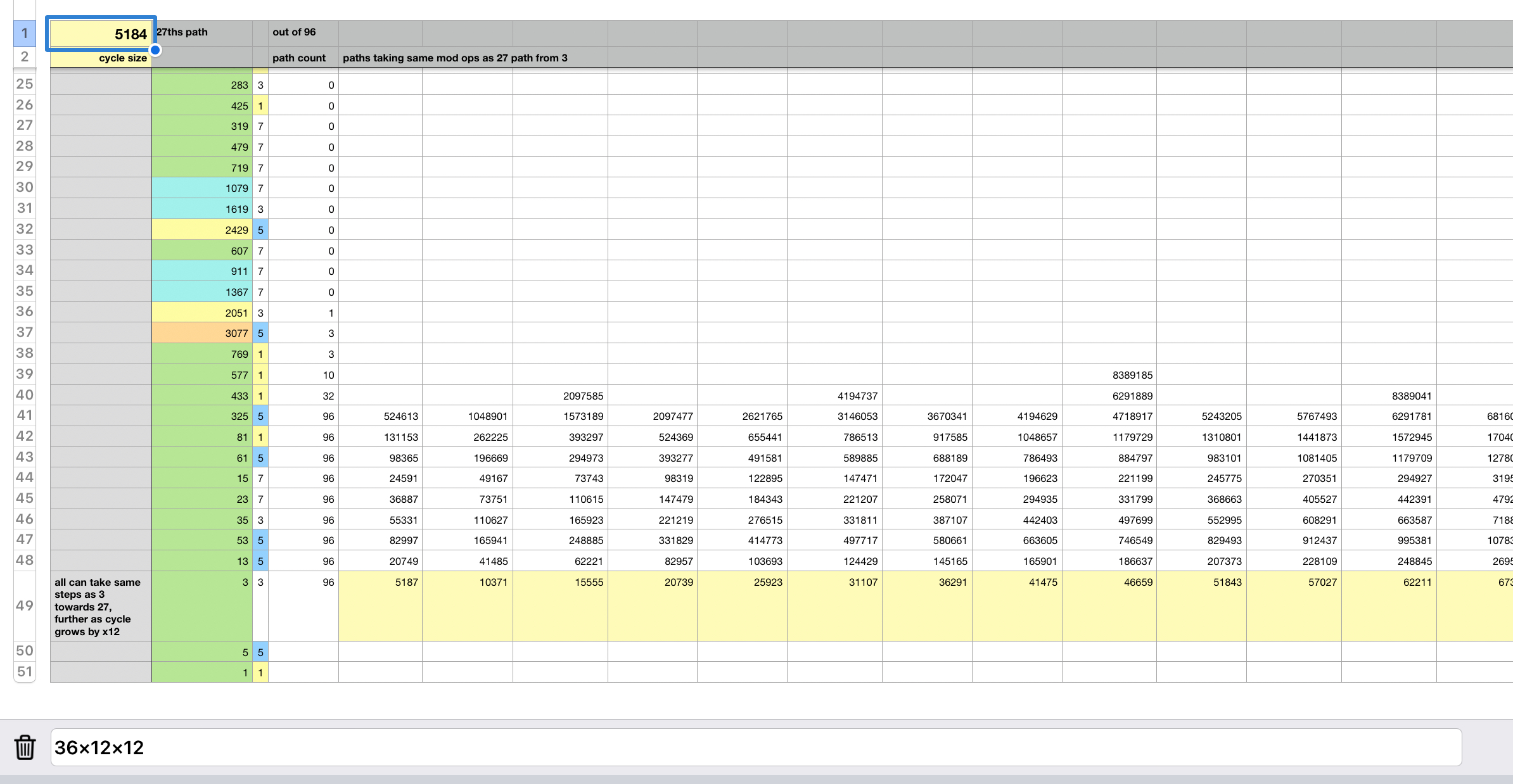Viewport: 1513px width, 784px height.
Task: Select cyan cell with value 1079
Action: [x=201, y=188]
